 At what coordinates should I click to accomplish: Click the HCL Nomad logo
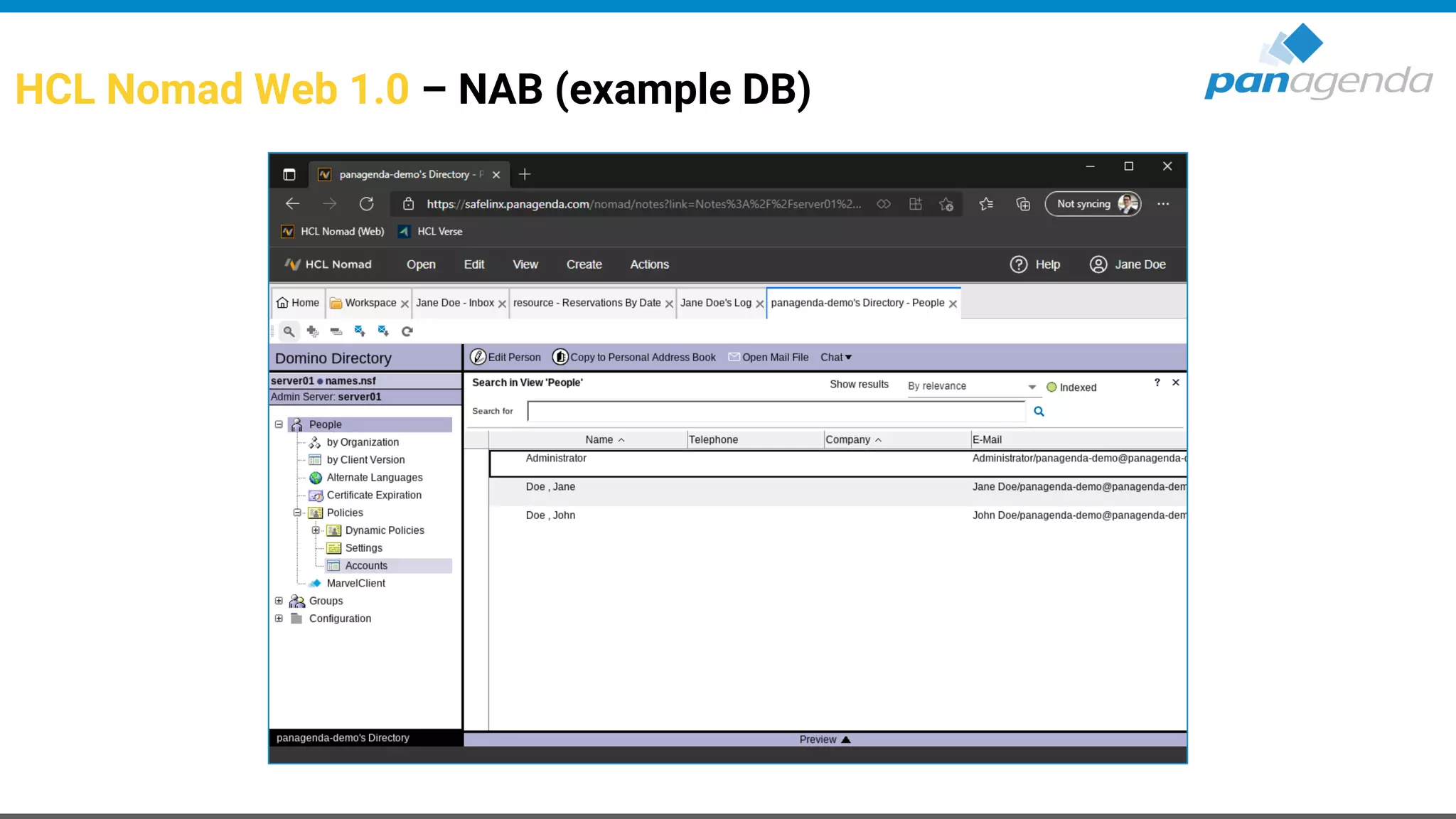[328, 264]
